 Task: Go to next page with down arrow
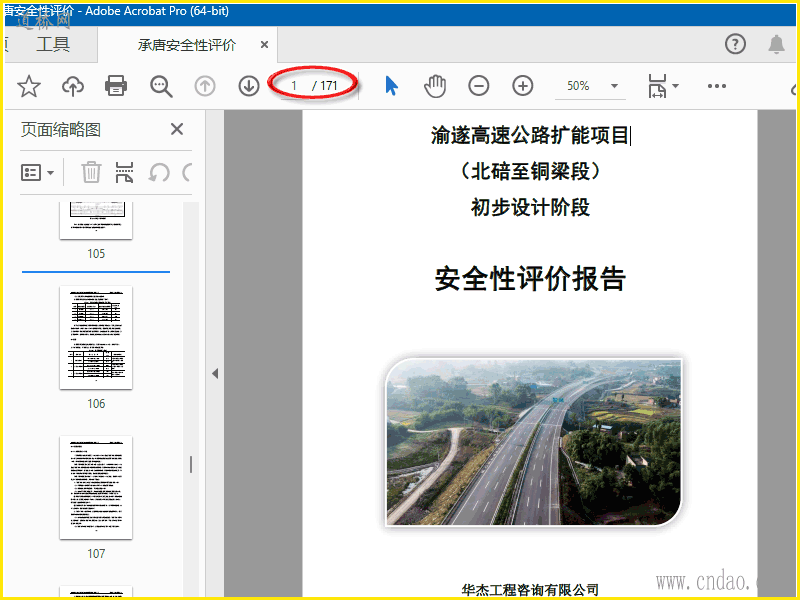click(x=249, y=86)
